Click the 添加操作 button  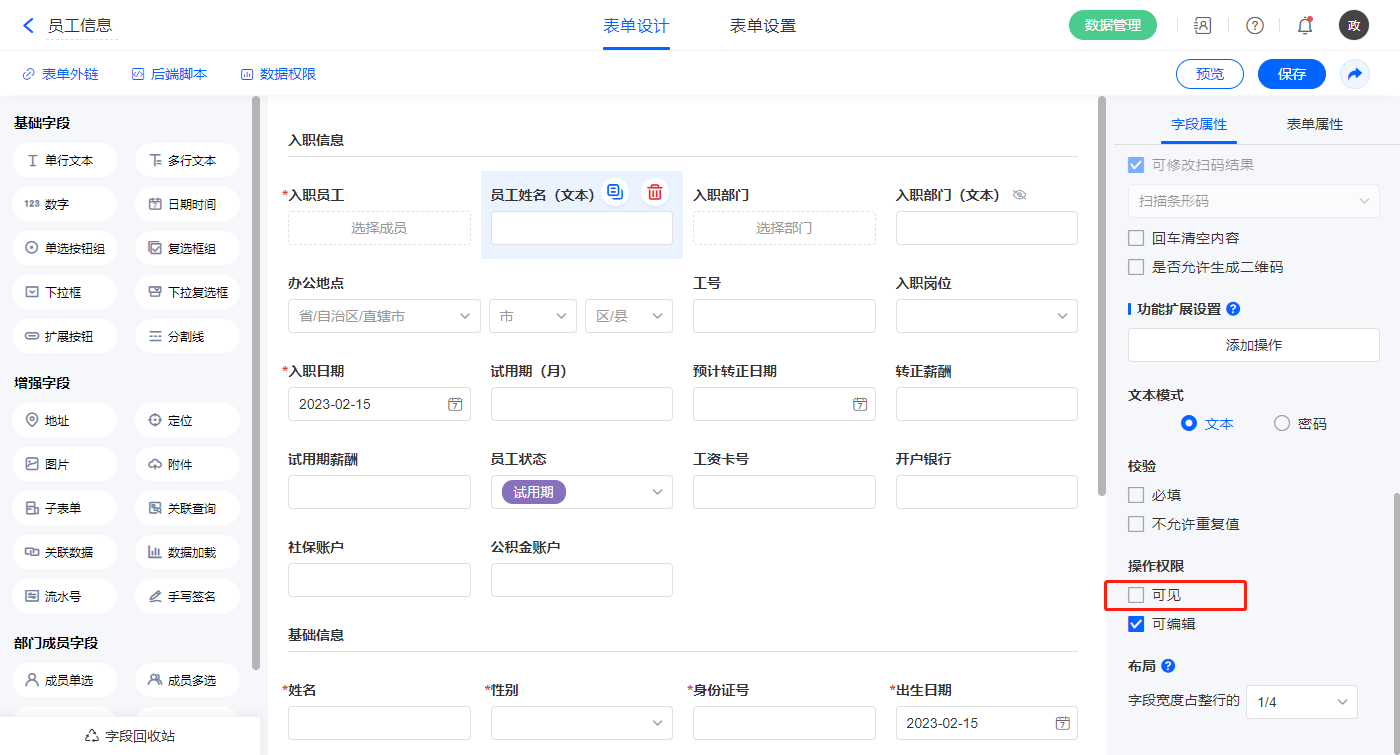coord(1253,345)
